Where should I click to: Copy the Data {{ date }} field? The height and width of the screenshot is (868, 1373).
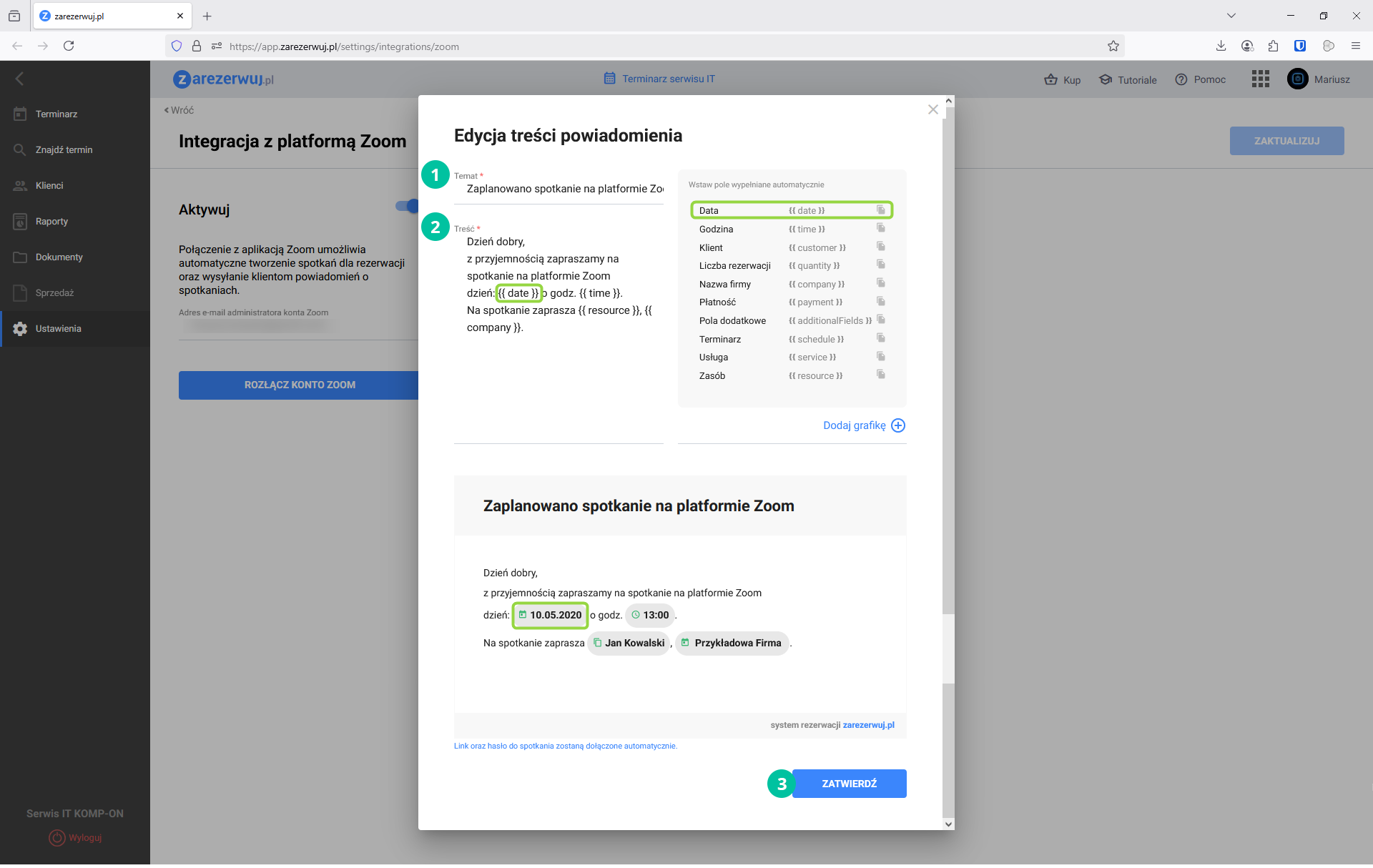[x=881, y=210]
